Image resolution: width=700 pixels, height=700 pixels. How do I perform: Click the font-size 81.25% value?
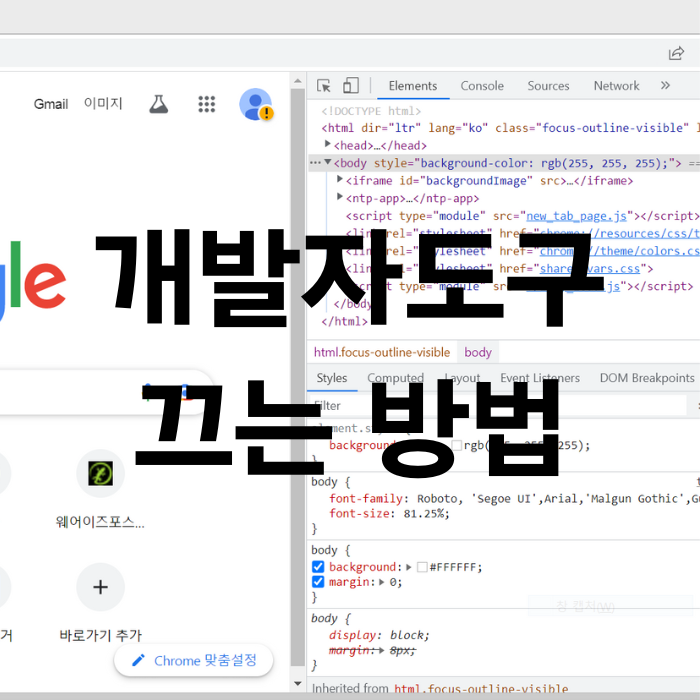pos(426,514)
